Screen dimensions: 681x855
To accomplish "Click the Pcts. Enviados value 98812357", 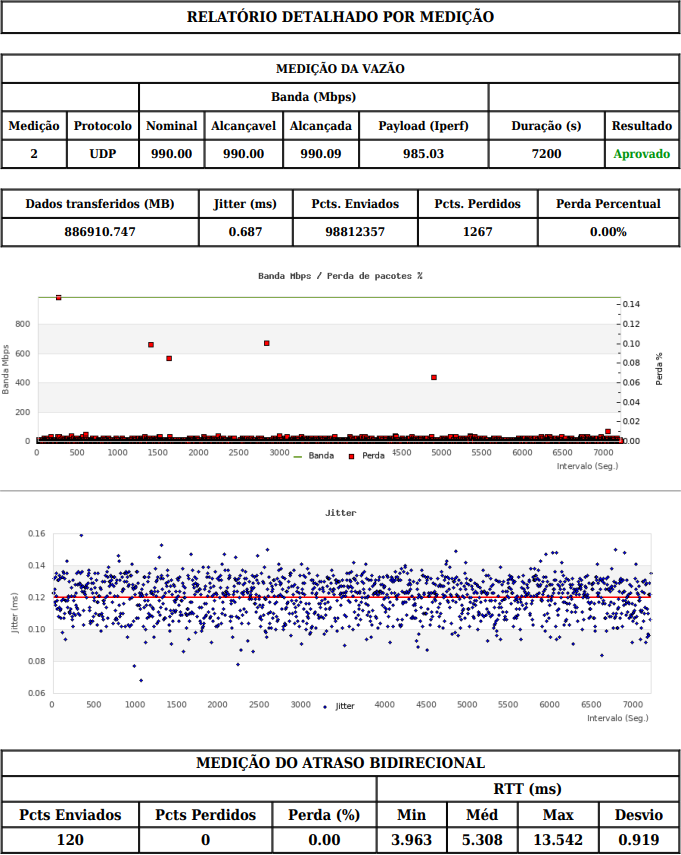I will (x=355, y=232).
